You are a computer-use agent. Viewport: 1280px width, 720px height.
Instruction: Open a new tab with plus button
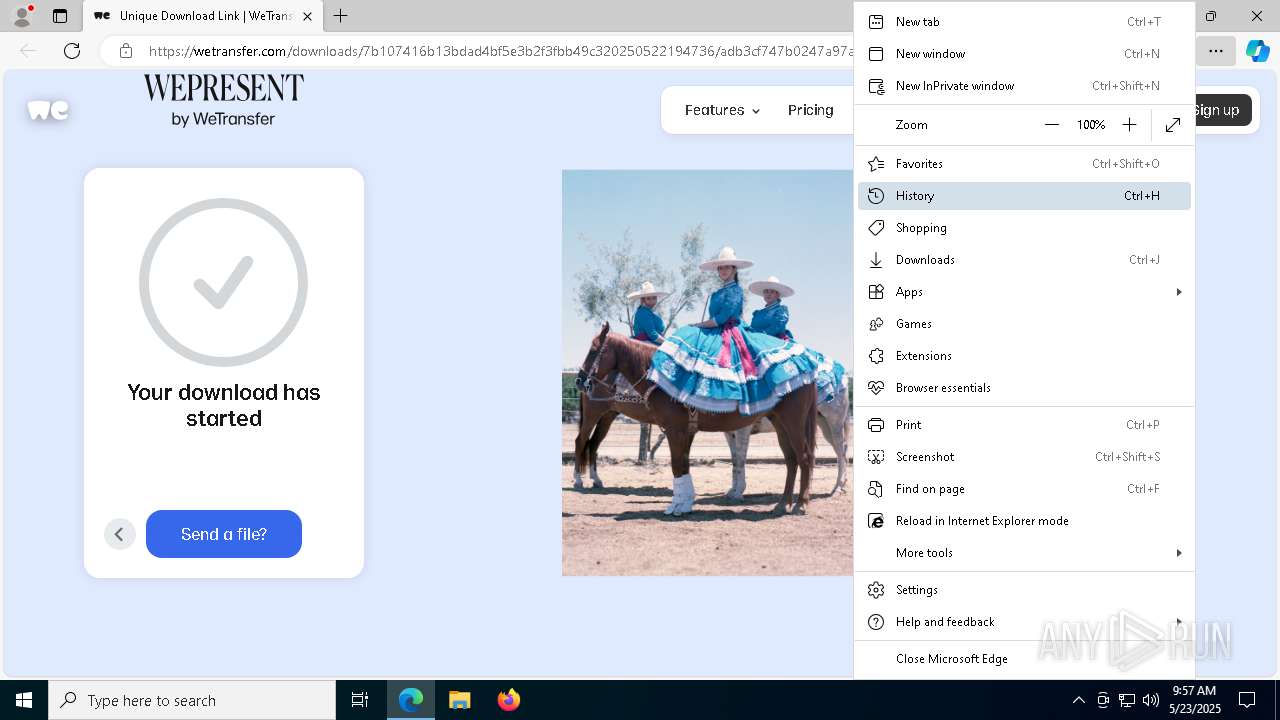[341, 16]
